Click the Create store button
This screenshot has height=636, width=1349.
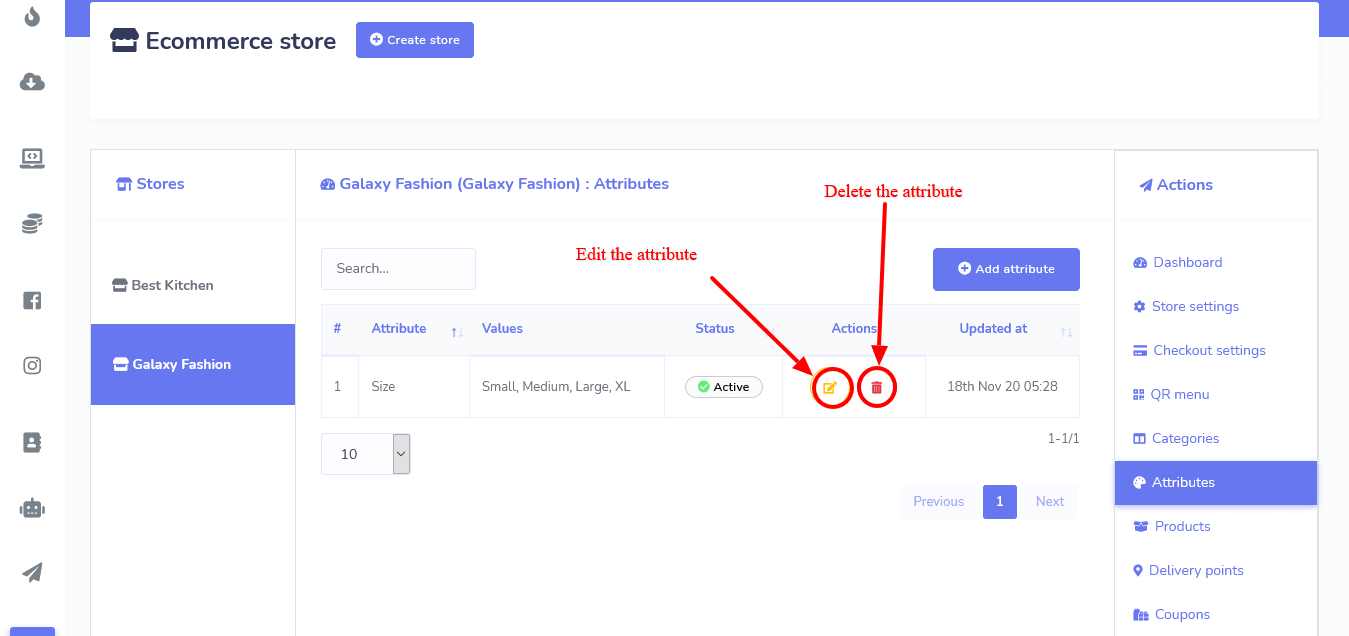(415, 40)
